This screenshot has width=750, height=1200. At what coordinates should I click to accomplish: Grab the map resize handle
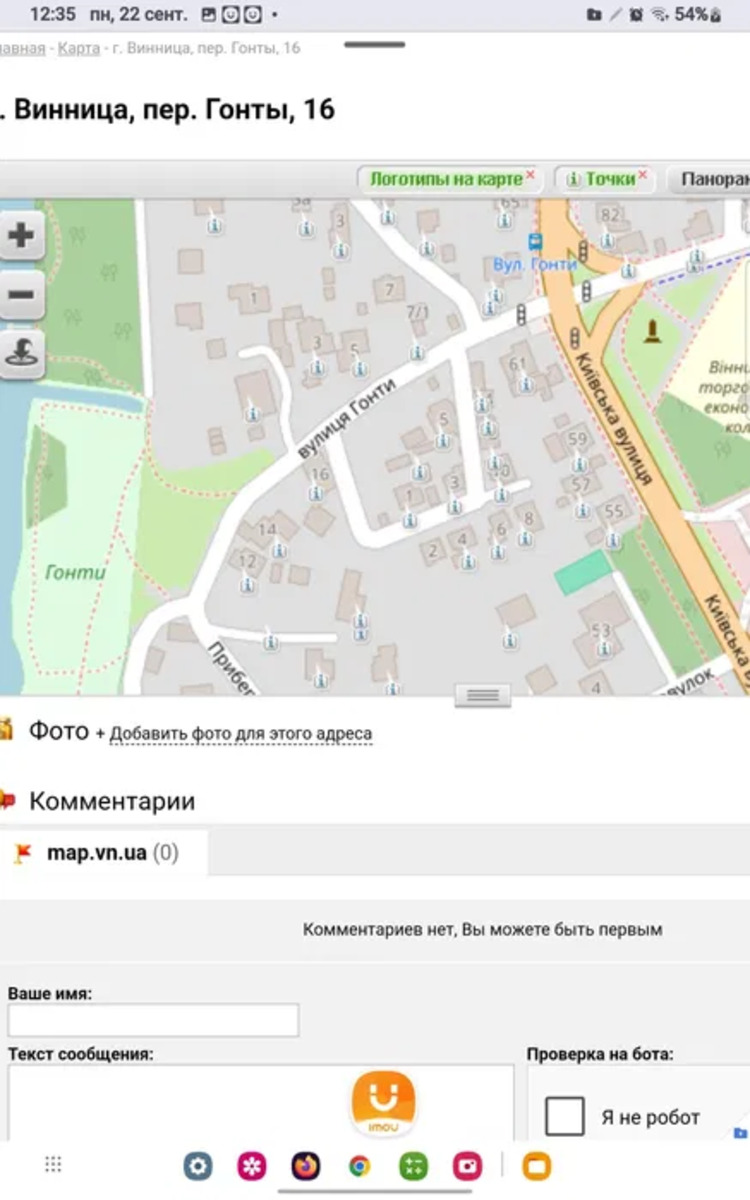click(x=482, y=695)
